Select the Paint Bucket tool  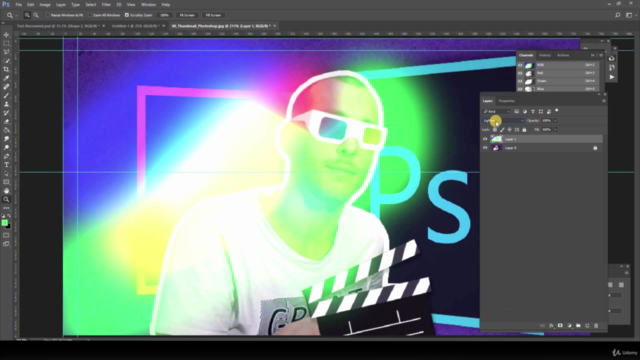tap(6, 130)
